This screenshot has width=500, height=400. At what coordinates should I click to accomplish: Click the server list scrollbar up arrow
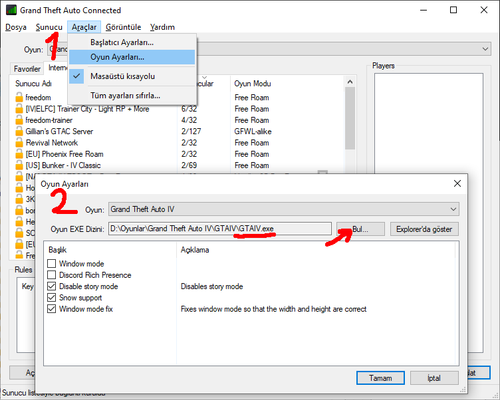pos(350,82)
